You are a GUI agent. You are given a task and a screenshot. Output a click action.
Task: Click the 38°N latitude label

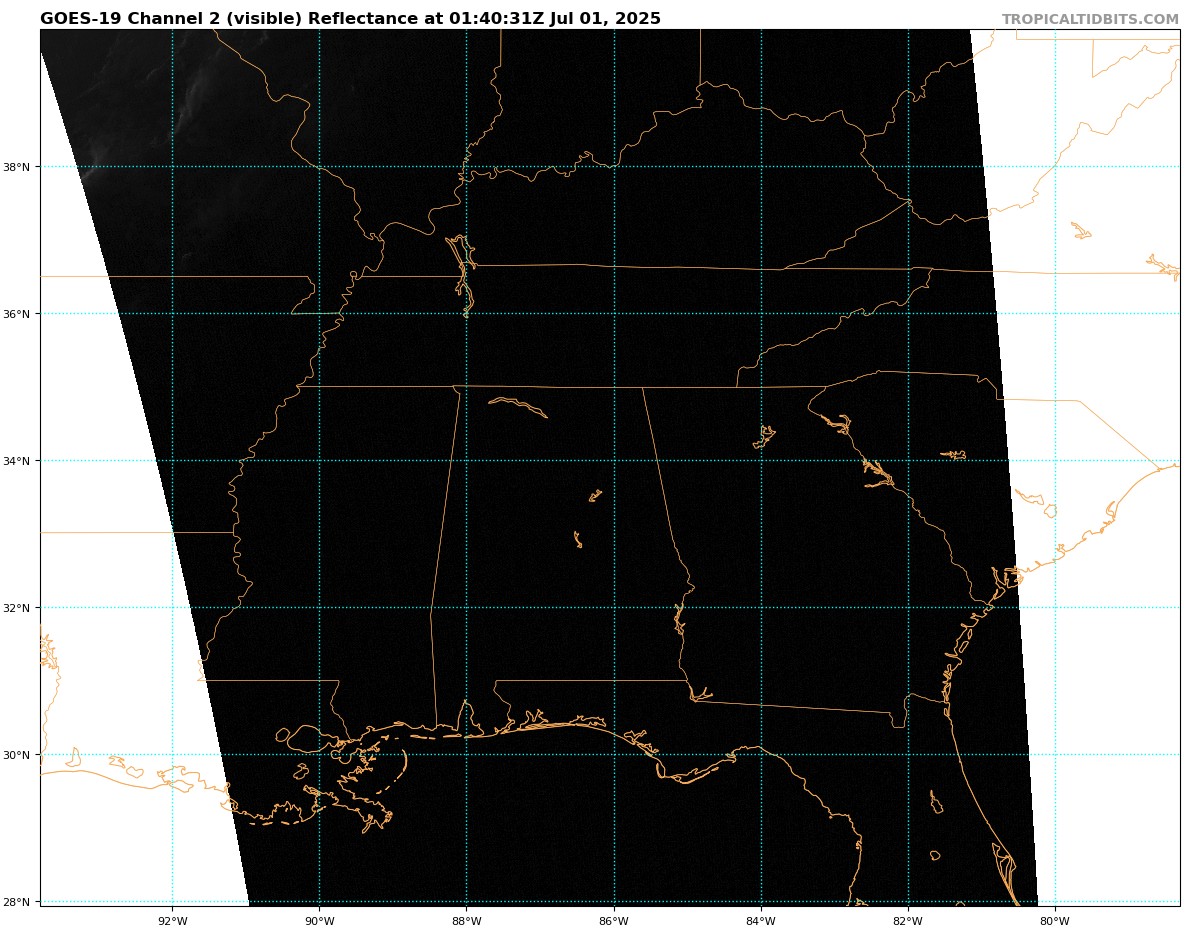17,167
